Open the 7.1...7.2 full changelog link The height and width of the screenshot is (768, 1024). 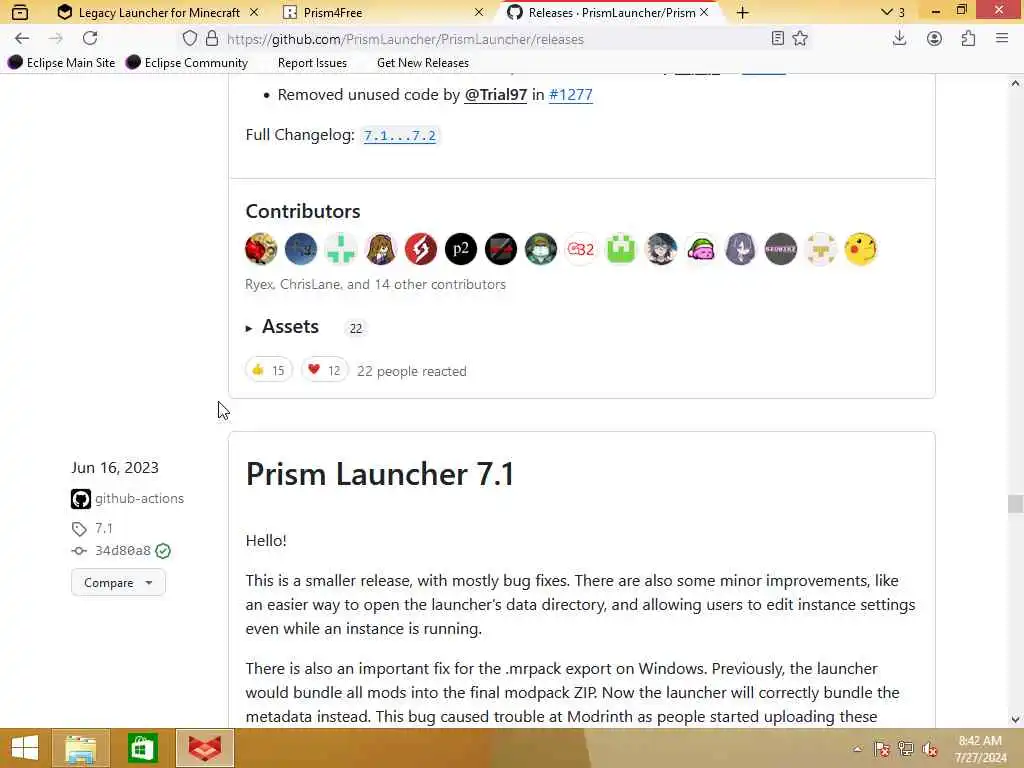click(x=400, y=135)
